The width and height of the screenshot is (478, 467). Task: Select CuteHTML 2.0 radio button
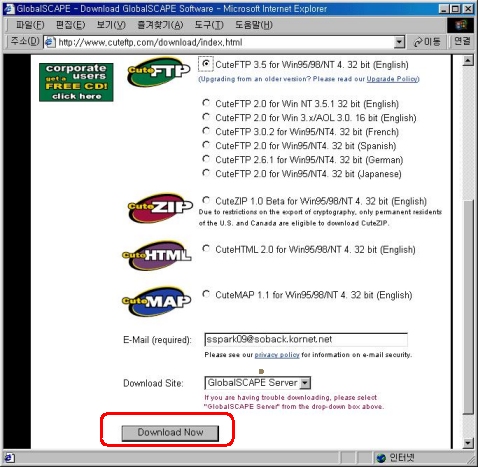point(206,249)
